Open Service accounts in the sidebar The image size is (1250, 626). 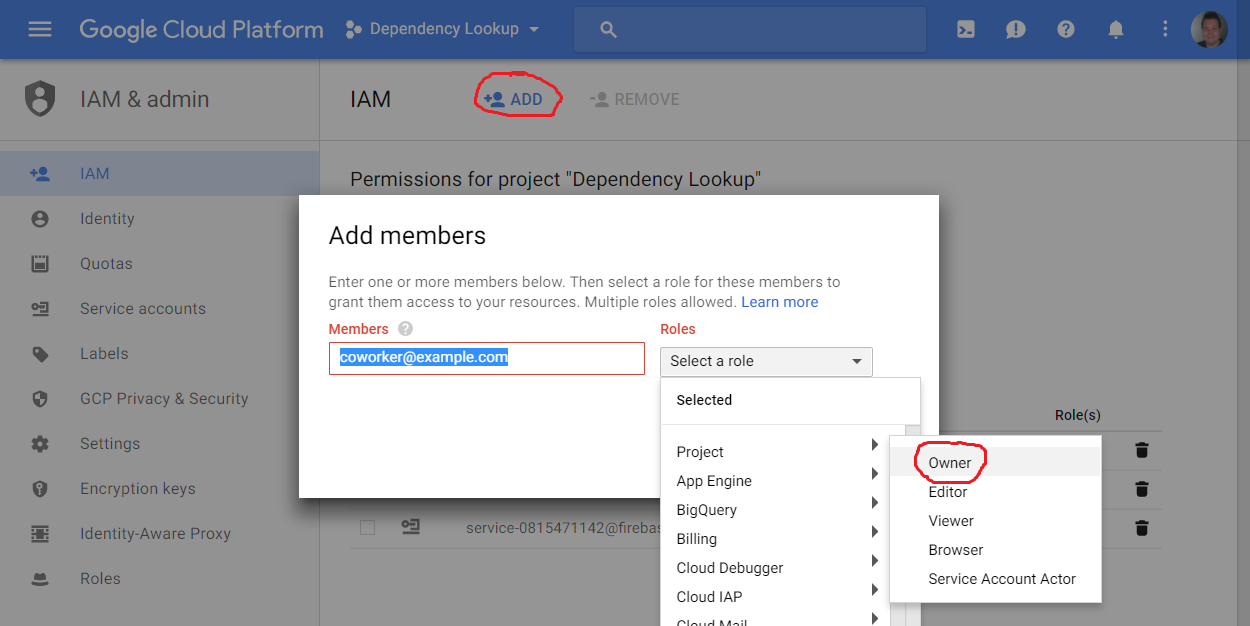pyautogui.click(x=160, y=309)
